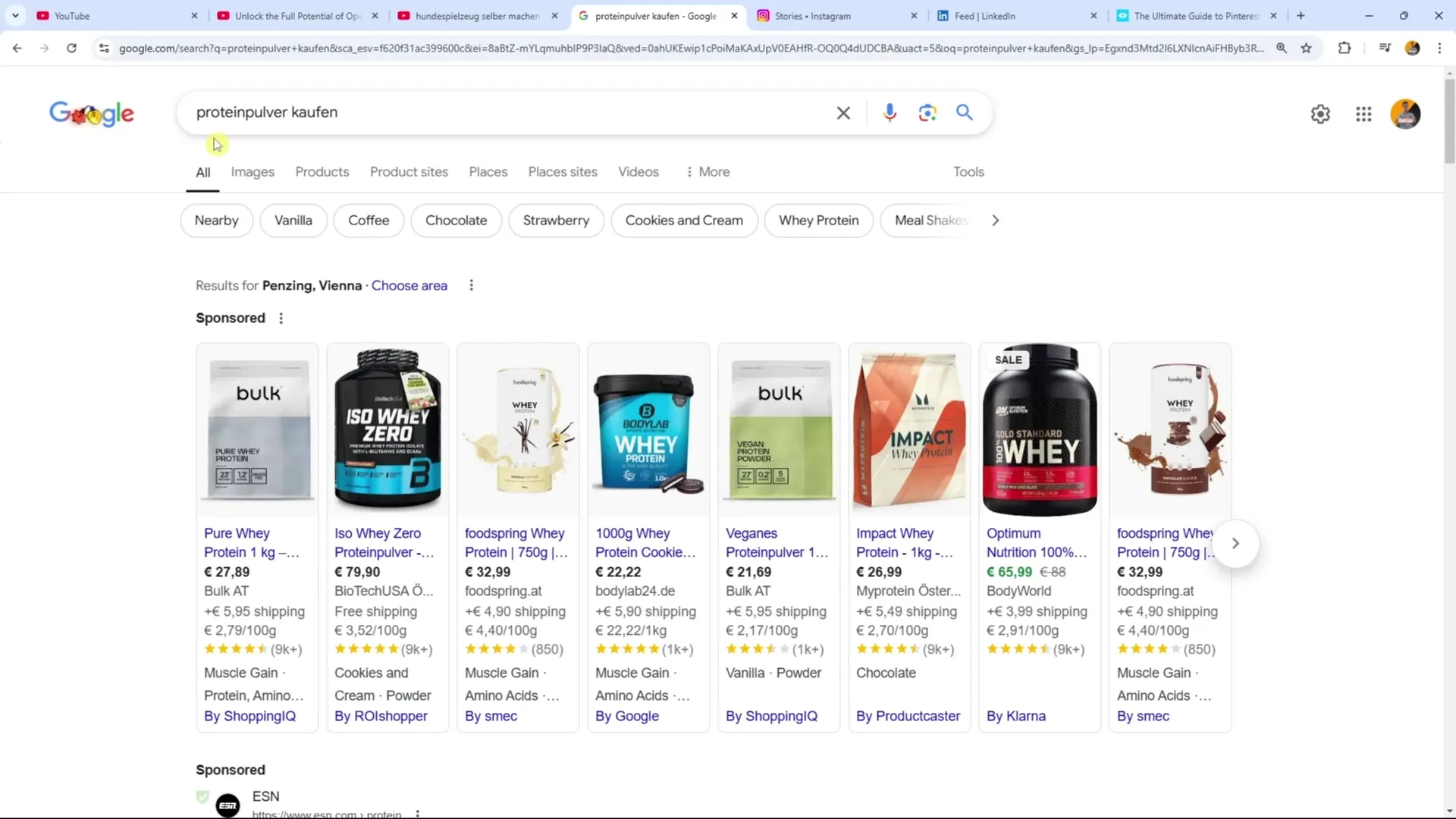
Task: Show more filter chips with arrow
Action: click(x=995, y=221)
